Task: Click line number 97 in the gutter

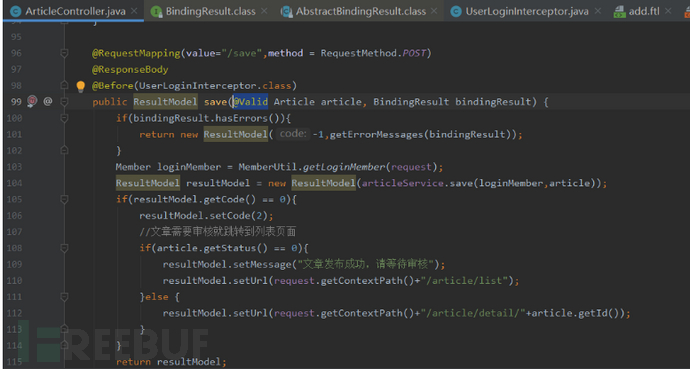Action: click(16, 69)
